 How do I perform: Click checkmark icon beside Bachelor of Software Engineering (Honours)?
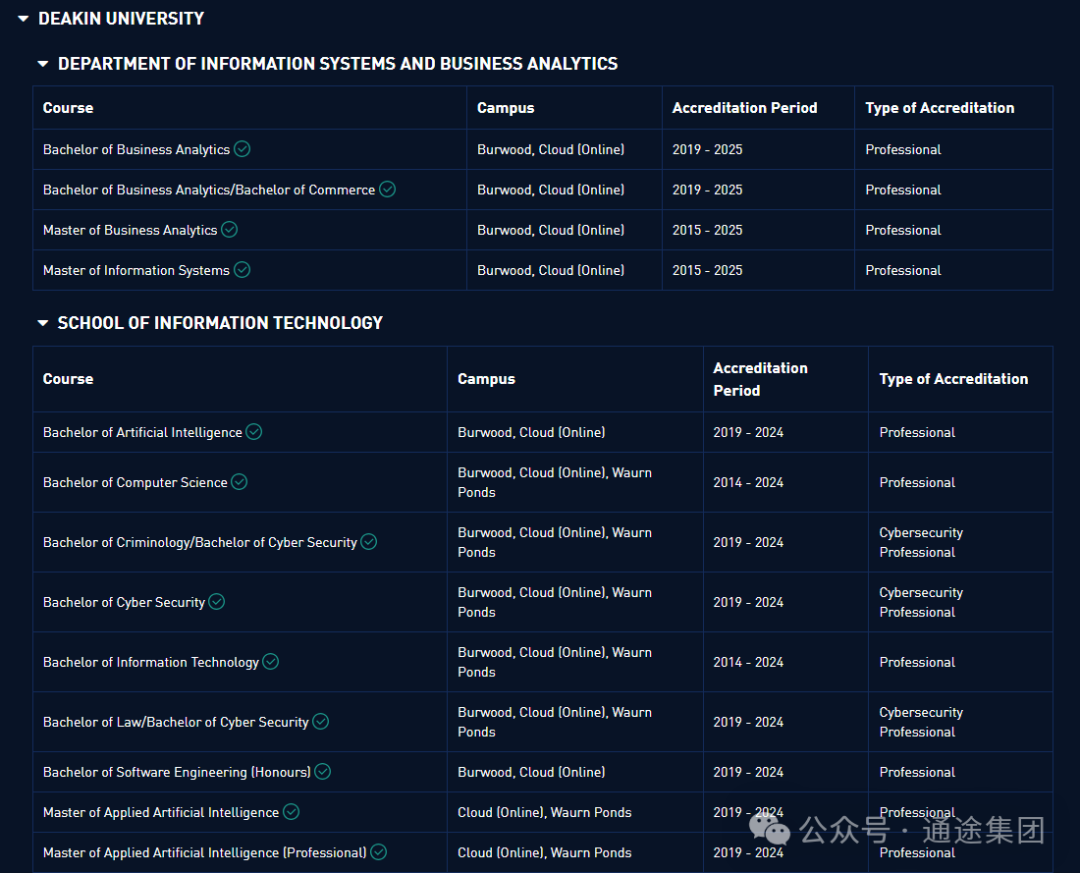click(322, 772)
